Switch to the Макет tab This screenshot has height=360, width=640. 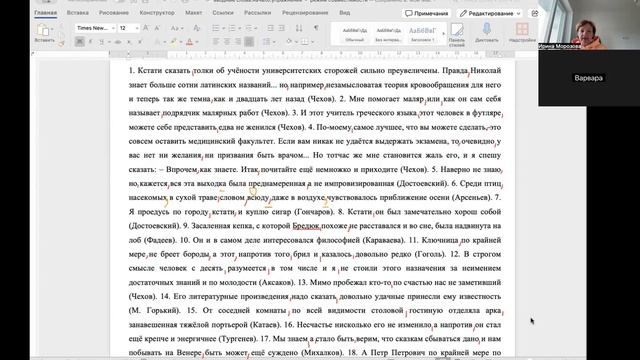point(193,13)
